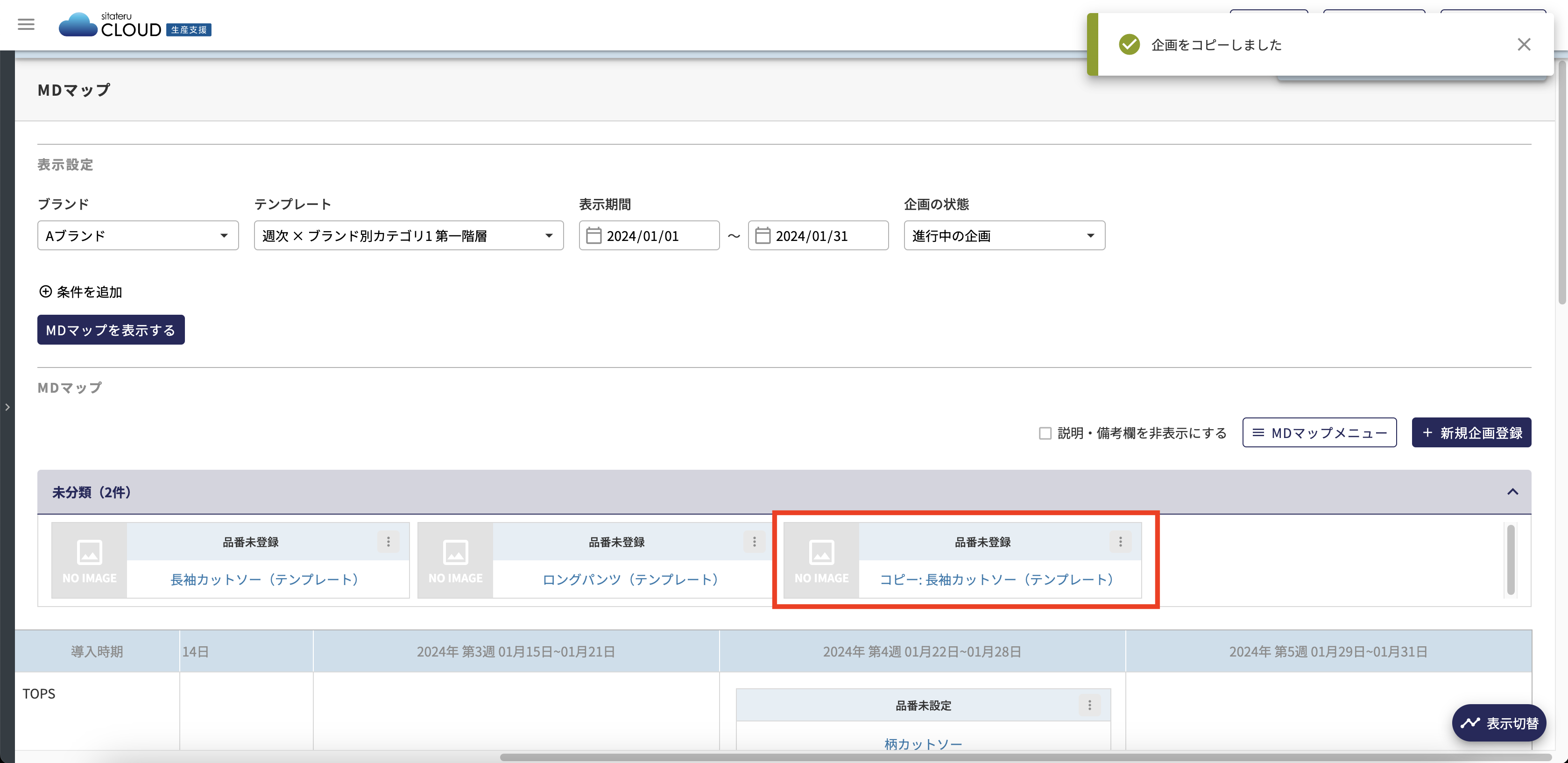Click 品番未設定 header on 柄カットソー card
Image resolution: width=1568 pixels, height=763 pixels.
[x=924, y=706]
